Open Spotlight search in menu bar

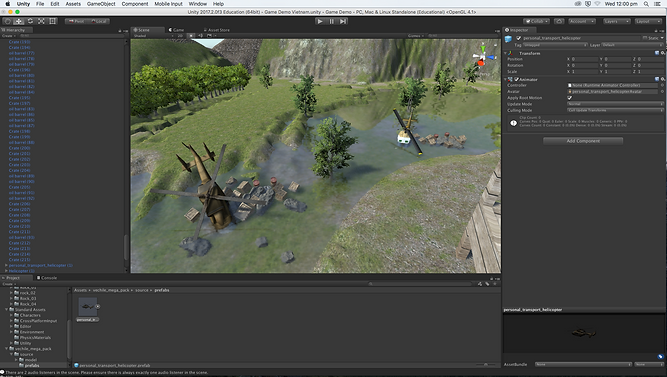pos(646,4)
